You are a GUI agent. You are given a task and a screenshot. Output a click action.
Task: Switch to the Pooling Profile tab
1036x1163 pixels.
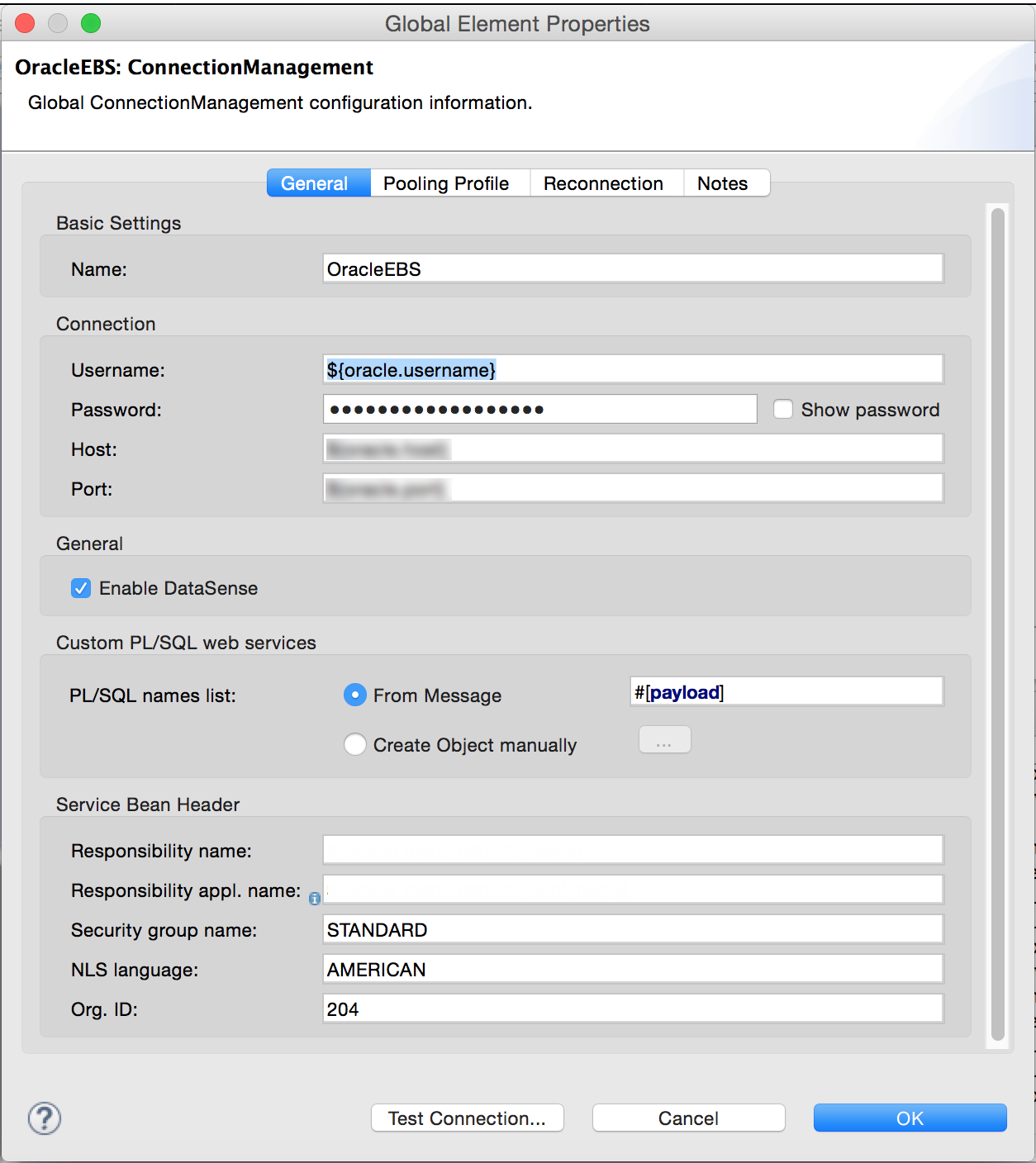point(446,183)
